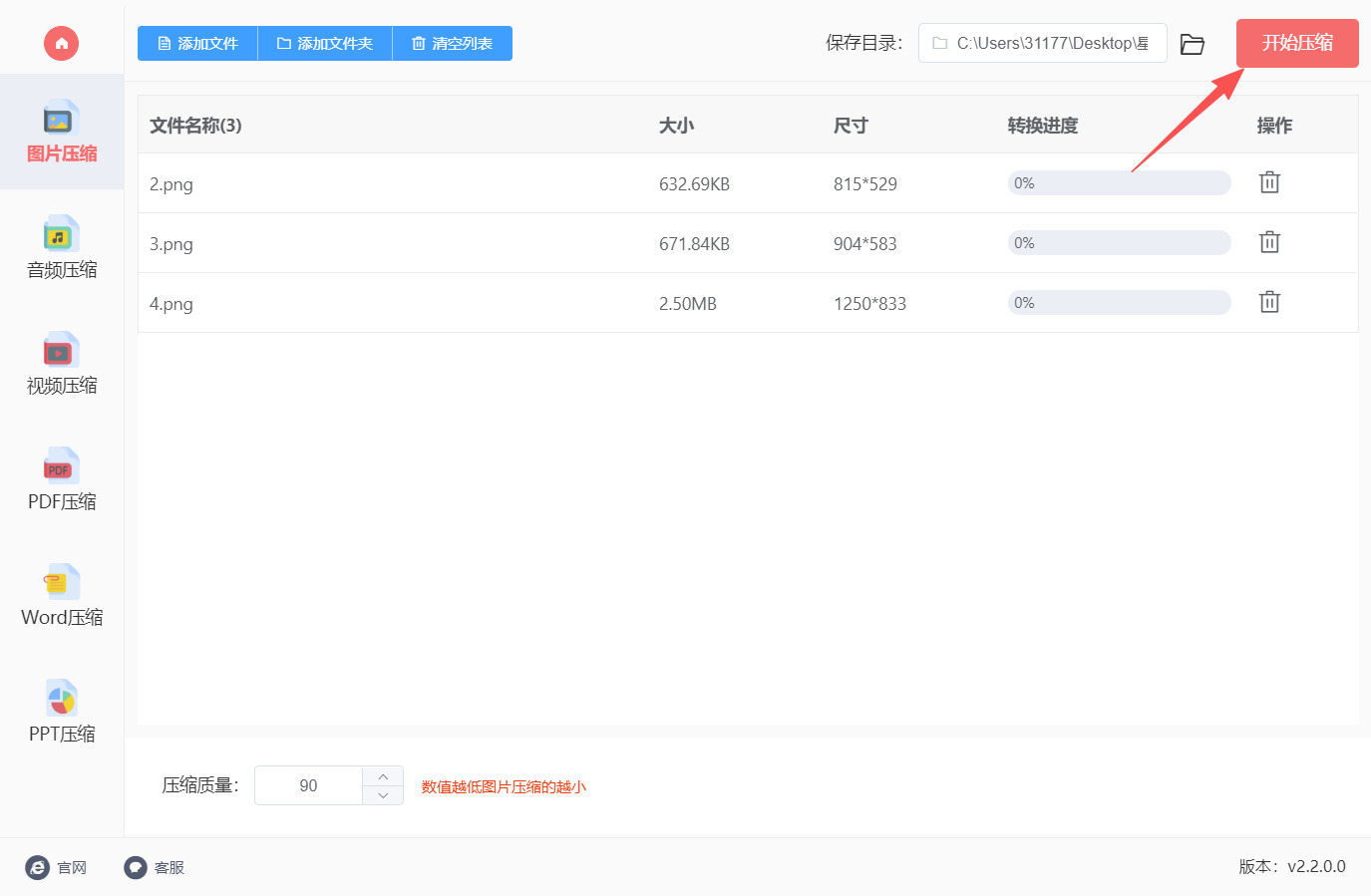The image size is (1371, 896).
Task: Click the 文件名称(3) column header
Action: [x=195, y=126]
